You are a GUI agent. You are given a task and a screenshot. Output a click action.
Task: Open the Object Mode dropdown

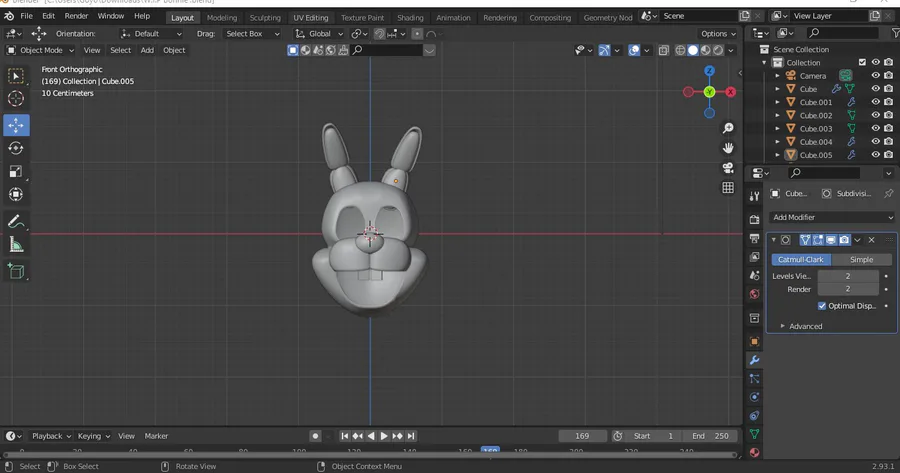click(x=40, y=50)
